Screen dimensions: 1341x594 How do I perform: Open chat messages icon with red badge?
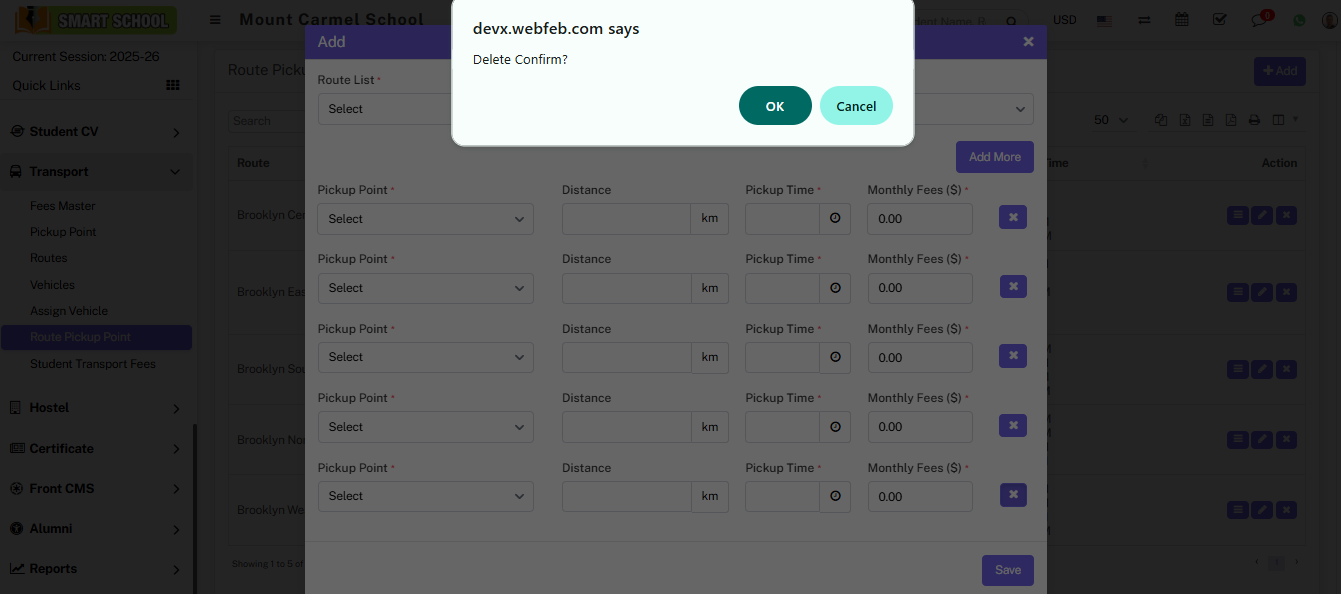point(1260,20)
